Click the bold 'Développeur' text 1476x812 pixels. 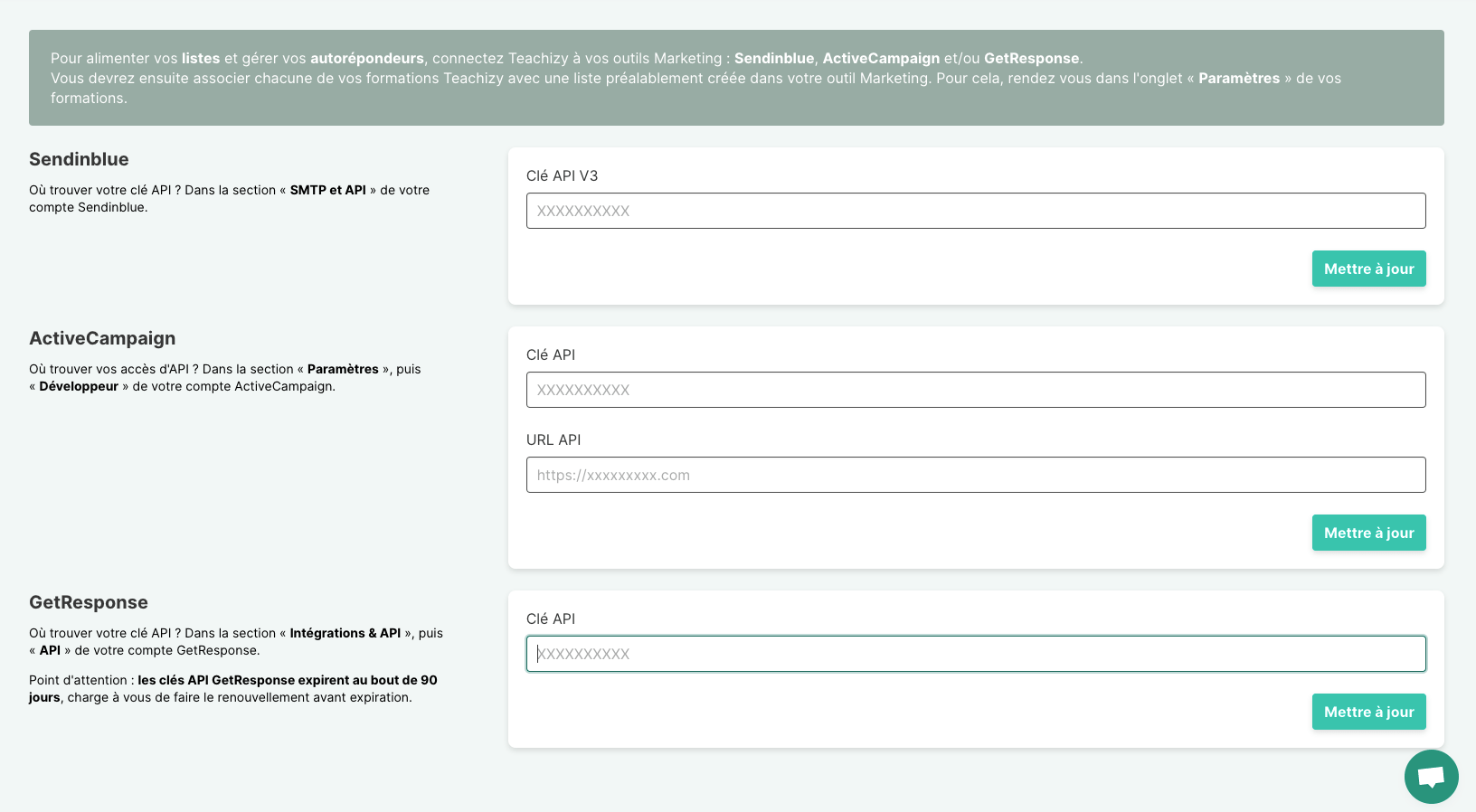(79, 386)
